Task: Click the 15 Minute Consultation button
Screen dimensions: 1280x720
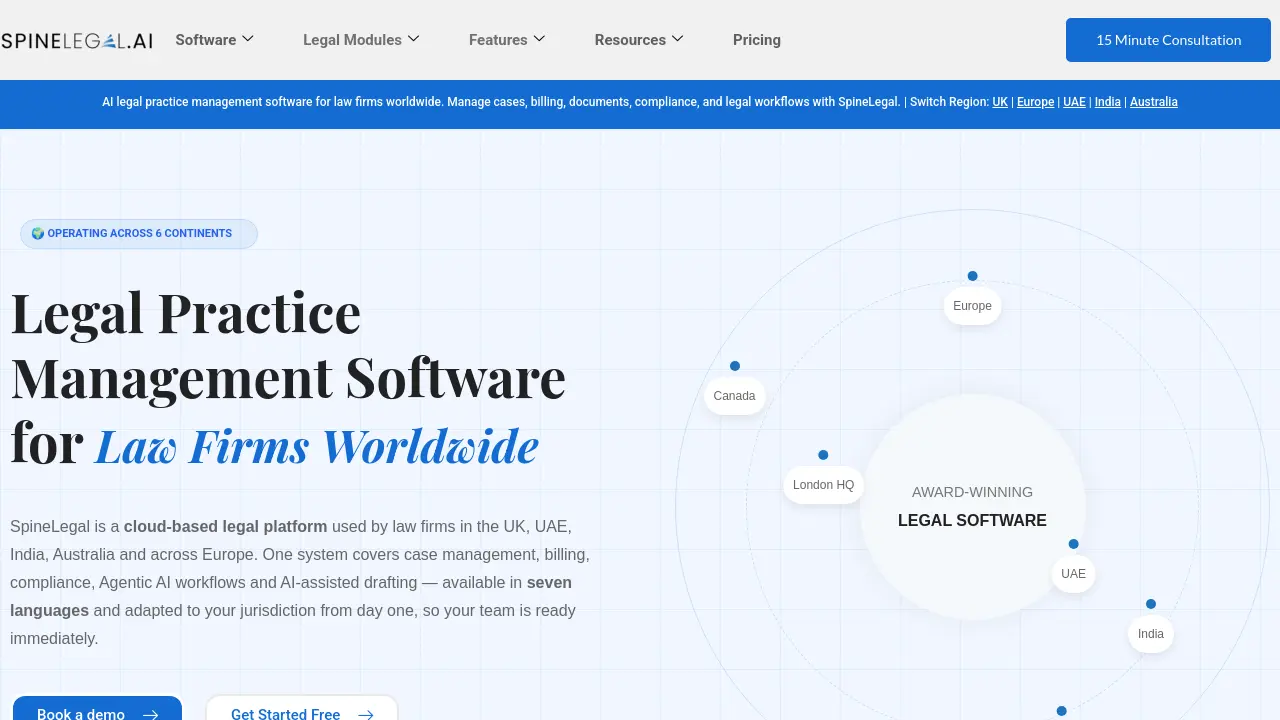Action: tap(1168, 40)
